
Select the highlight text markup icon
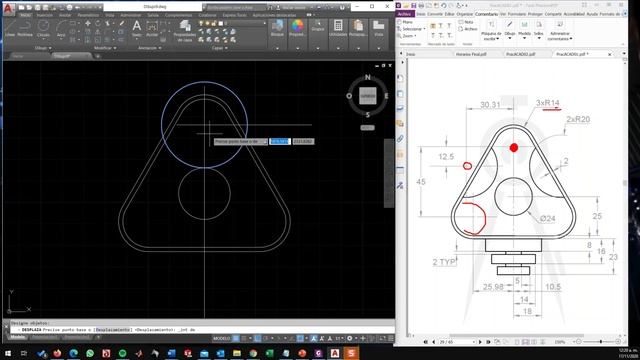pos(433,26)
